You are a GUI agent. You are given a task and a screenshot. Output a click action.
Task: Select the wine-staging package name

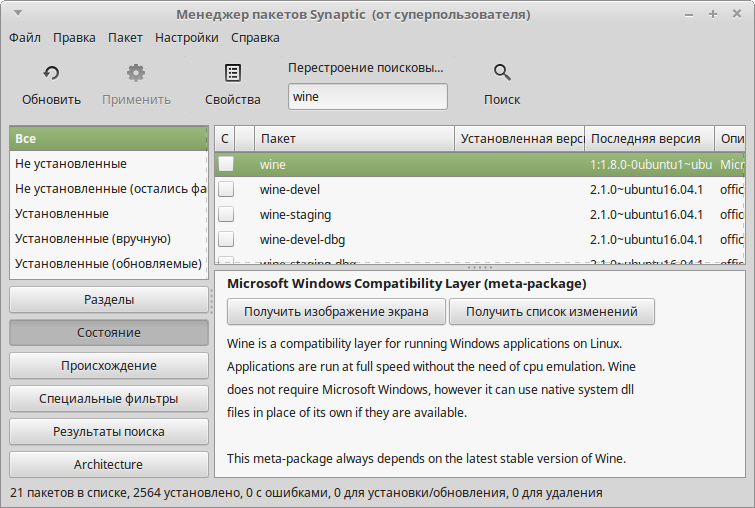[296, 215]
